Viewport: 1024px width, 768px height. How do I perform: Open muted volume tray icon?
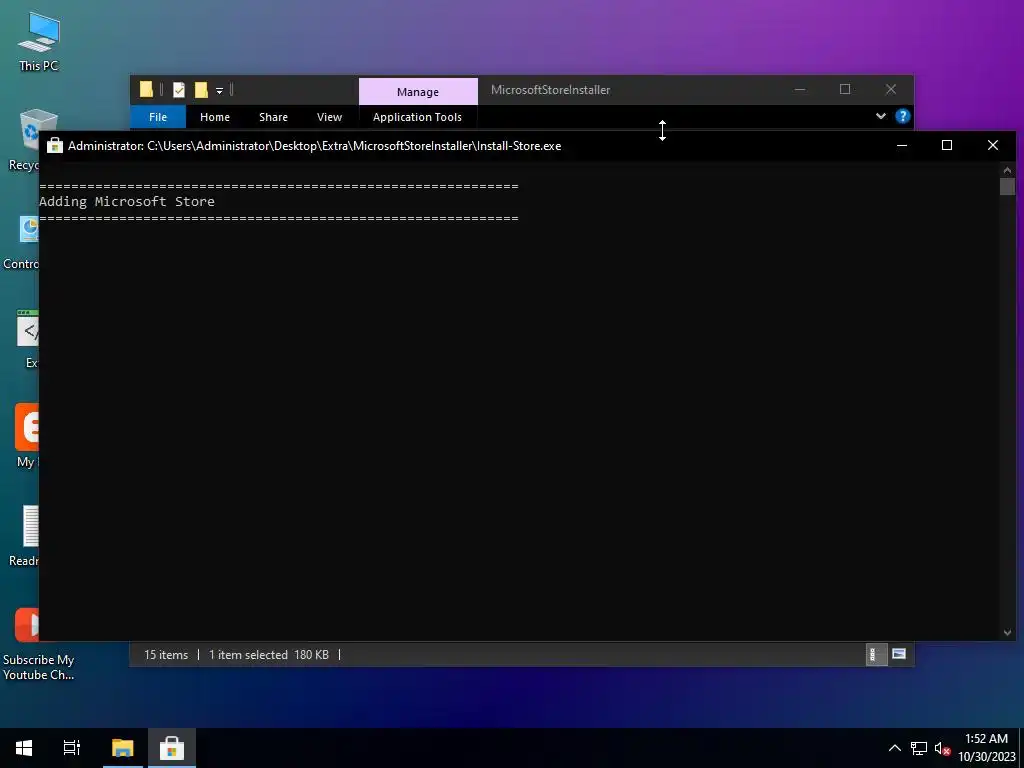942,748
